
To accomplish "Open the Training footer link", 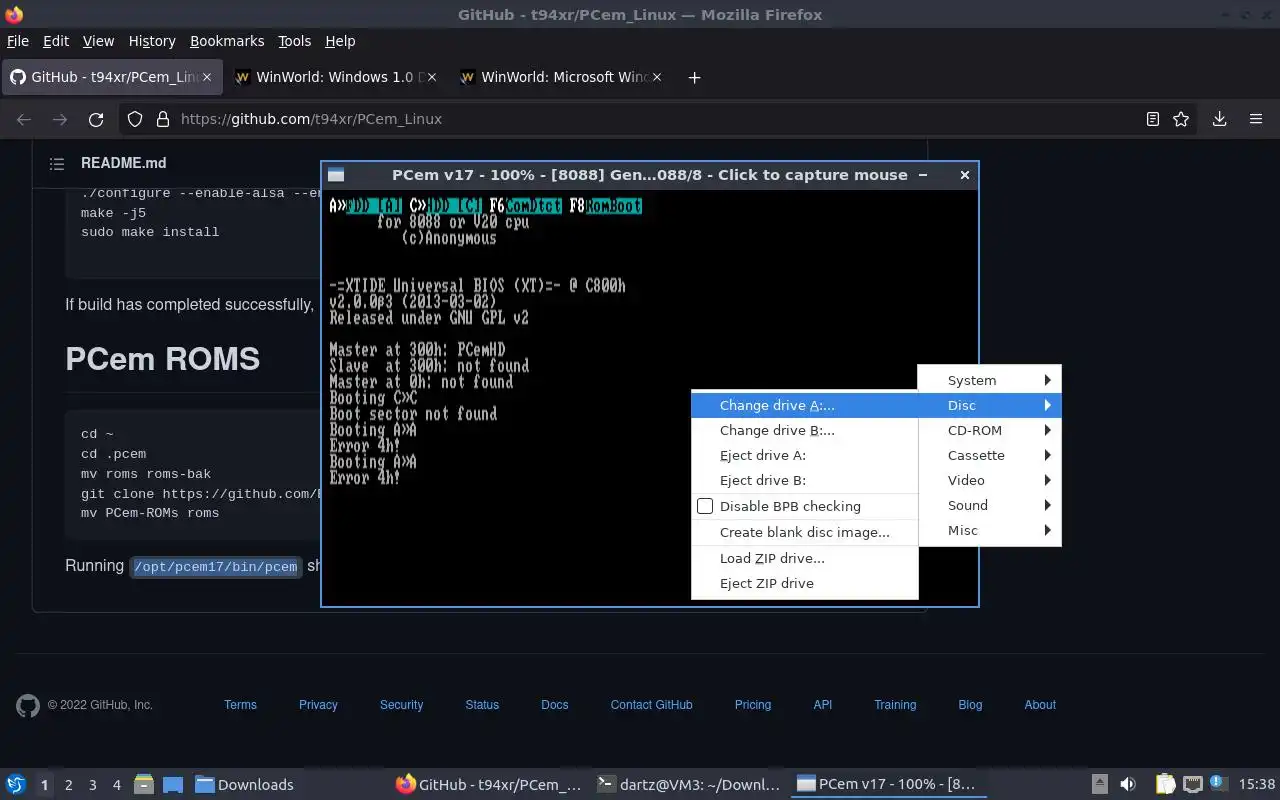I will point(895,705).
